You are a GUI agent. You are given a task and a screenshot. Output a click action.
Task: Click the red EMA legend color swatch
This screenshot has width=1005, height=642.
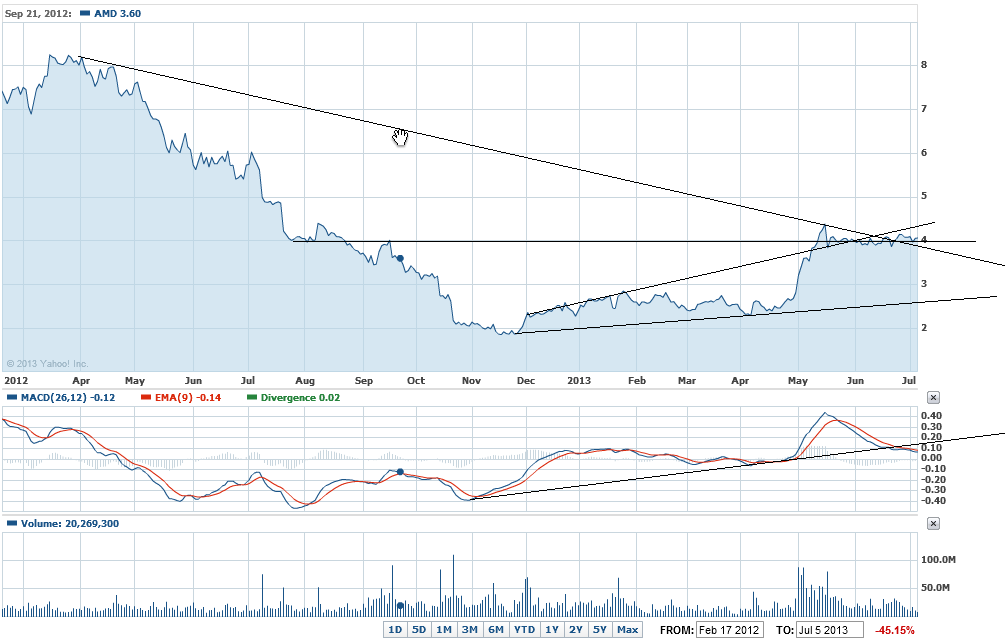pyautogui.click(x=145, y=397)
